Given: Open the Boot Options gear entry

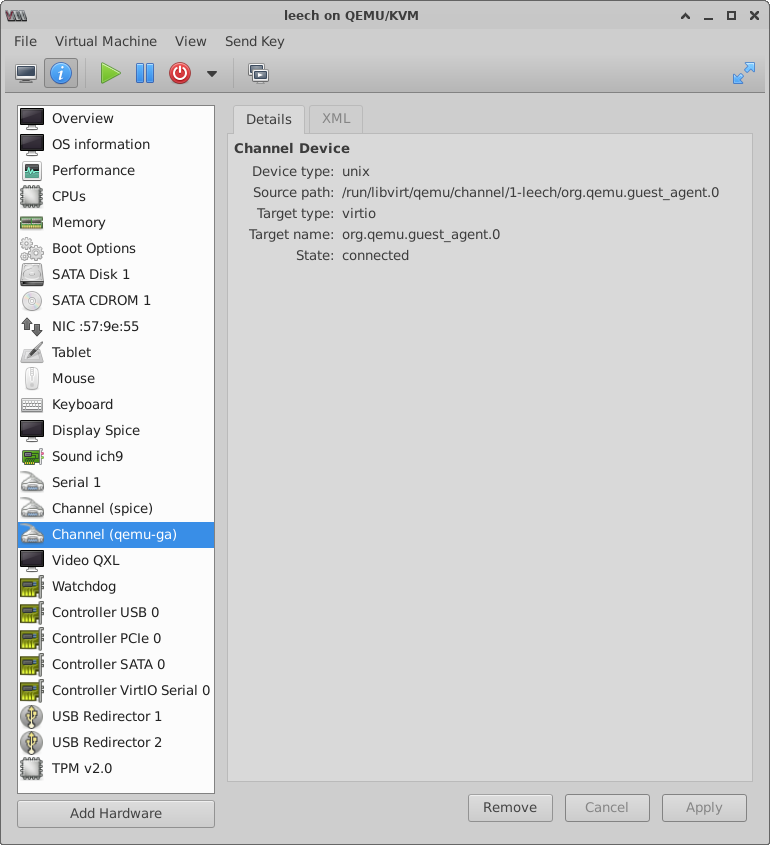Looking at the screenshot, I should [94, 248].
